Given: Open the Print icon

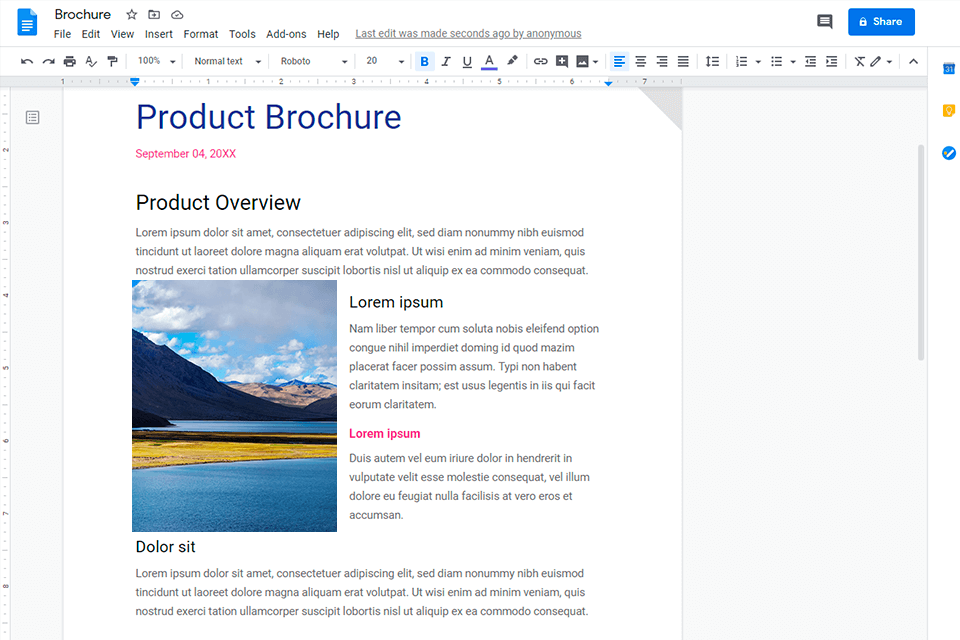Looking at the screenshot, I should coord(69,61).
